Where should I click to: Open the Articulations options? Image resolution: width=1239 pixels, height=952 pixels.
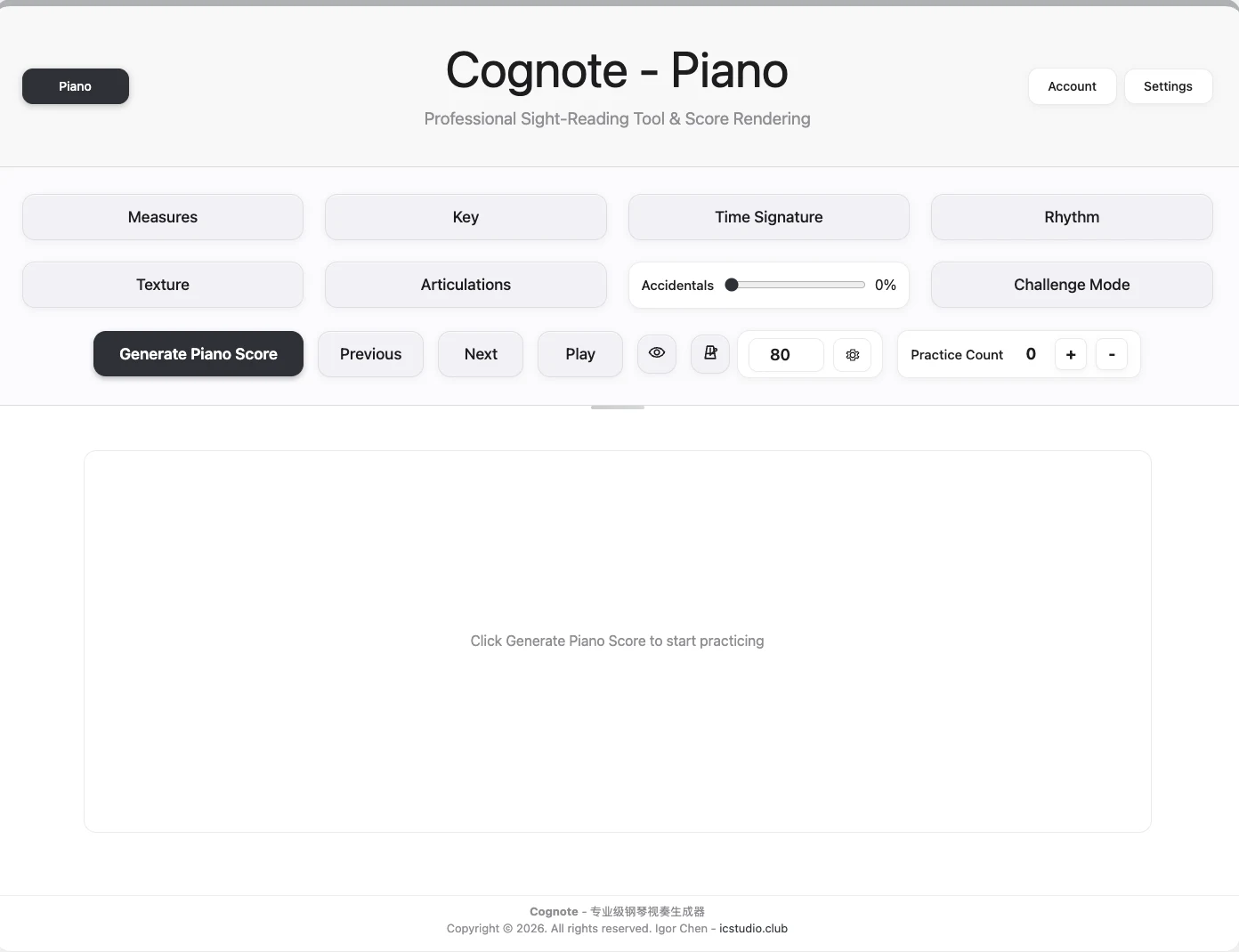466,285
